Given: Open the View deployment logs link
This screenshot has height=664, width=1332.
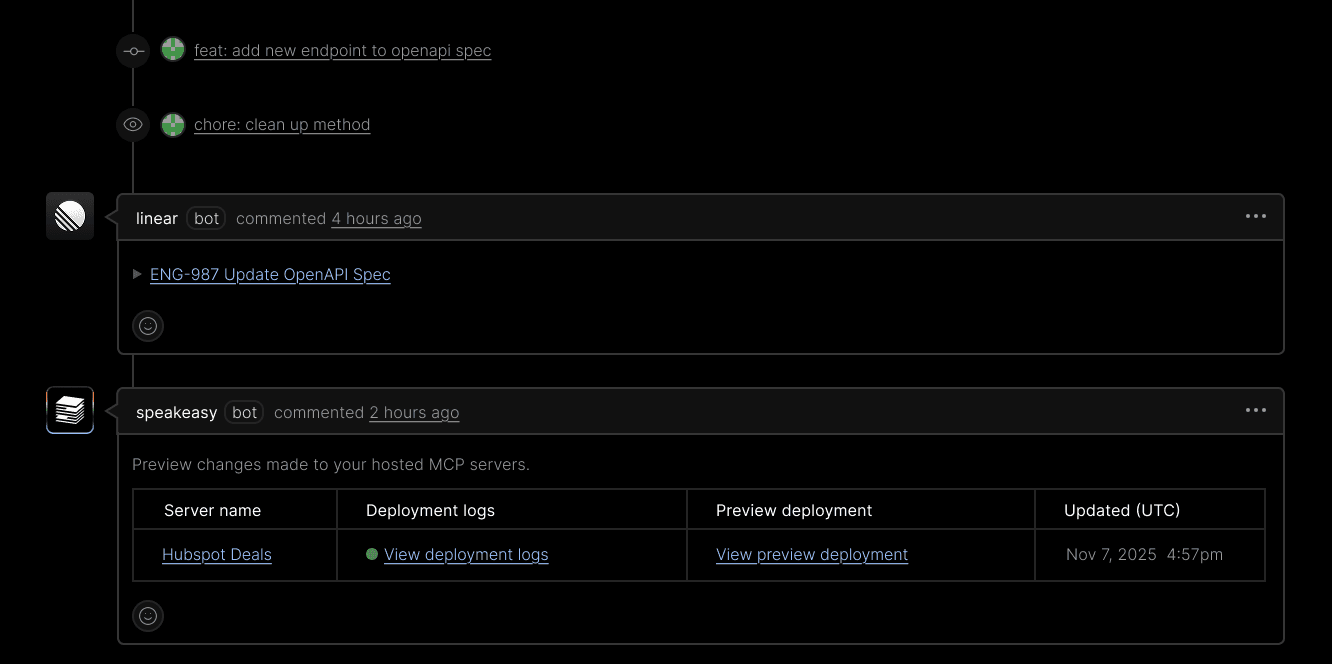Looking at the screenshot, I should (466, 554).
